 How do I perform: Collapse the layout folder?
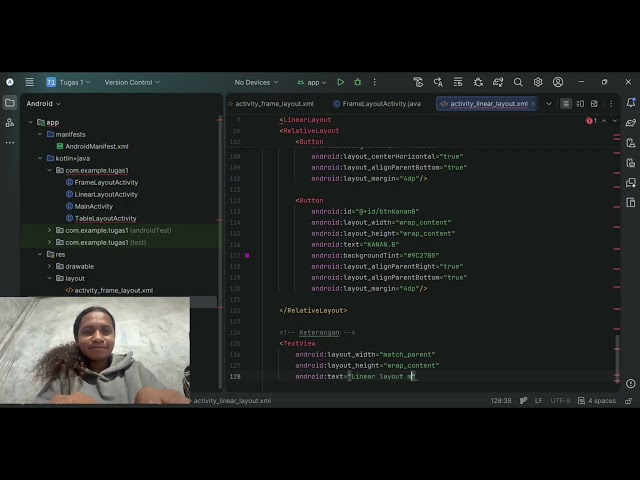point(49,278)
